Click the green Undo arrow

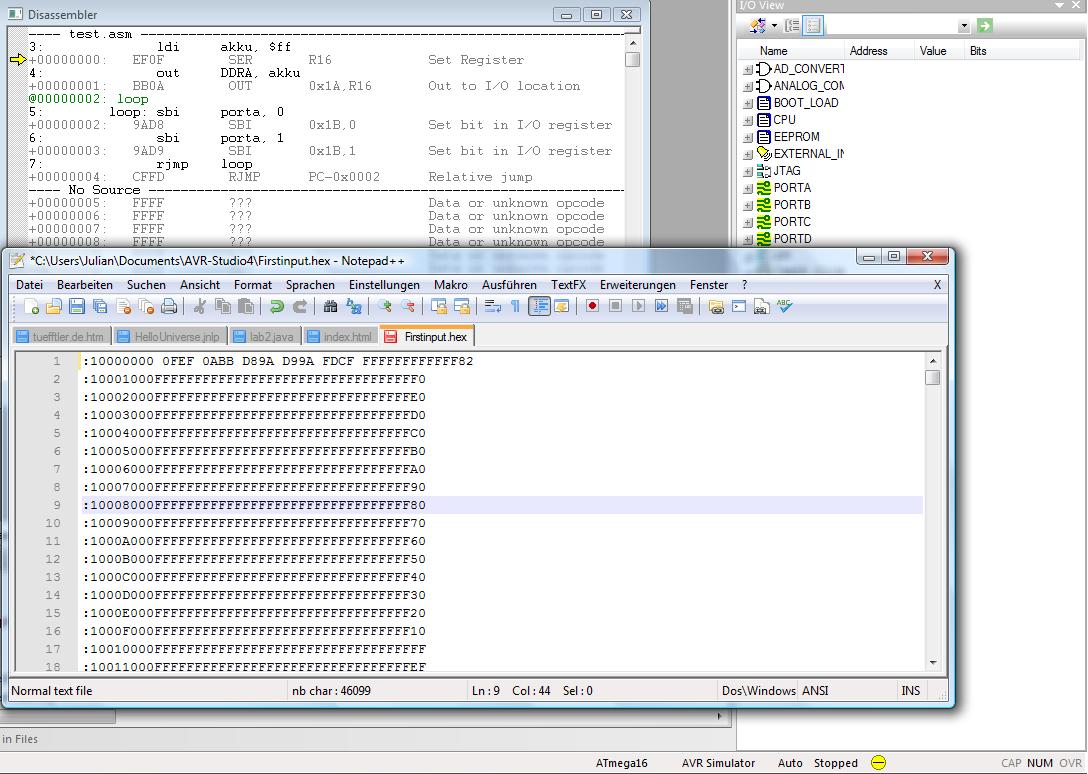[277, 306]
